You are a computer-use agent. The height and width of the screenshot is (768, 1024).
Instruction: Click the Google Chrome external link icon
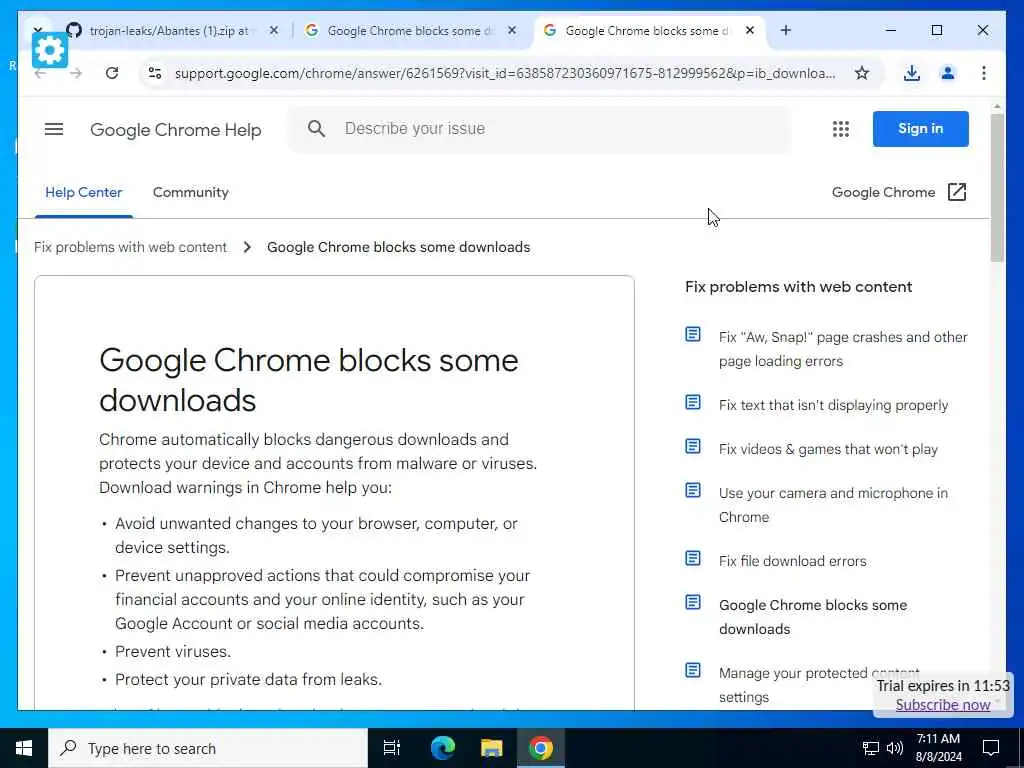point(957,192)
